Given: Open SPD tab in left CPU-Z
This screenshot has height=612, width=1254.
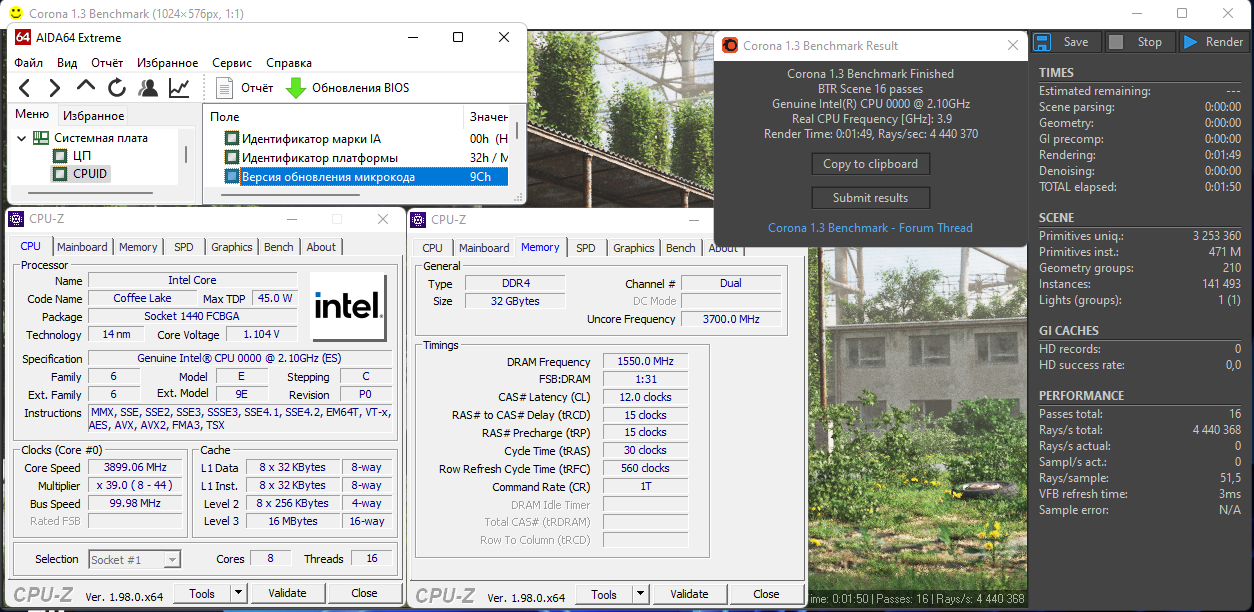Looking at the screenshot, I should point(184,247).
